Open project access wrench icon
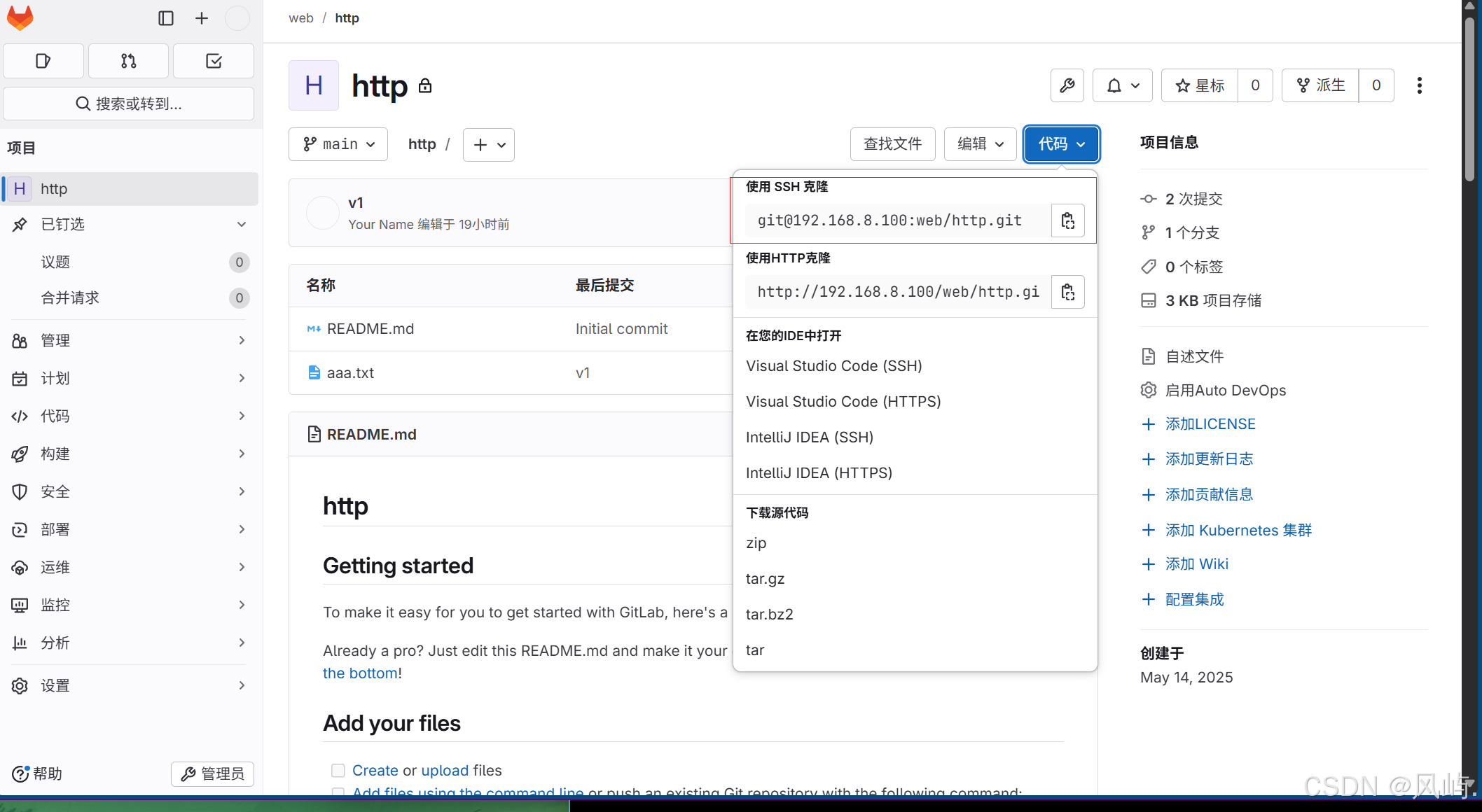The height and width of the screenshot is (812, 1482). pos(1067,85)
